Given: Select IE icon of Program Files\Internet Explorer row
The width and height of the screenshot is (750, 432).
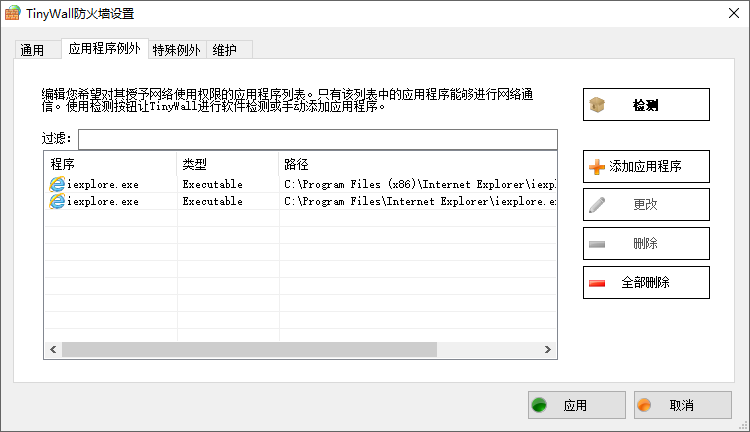Looking at the screenshot, I should (x=57, y=201).
